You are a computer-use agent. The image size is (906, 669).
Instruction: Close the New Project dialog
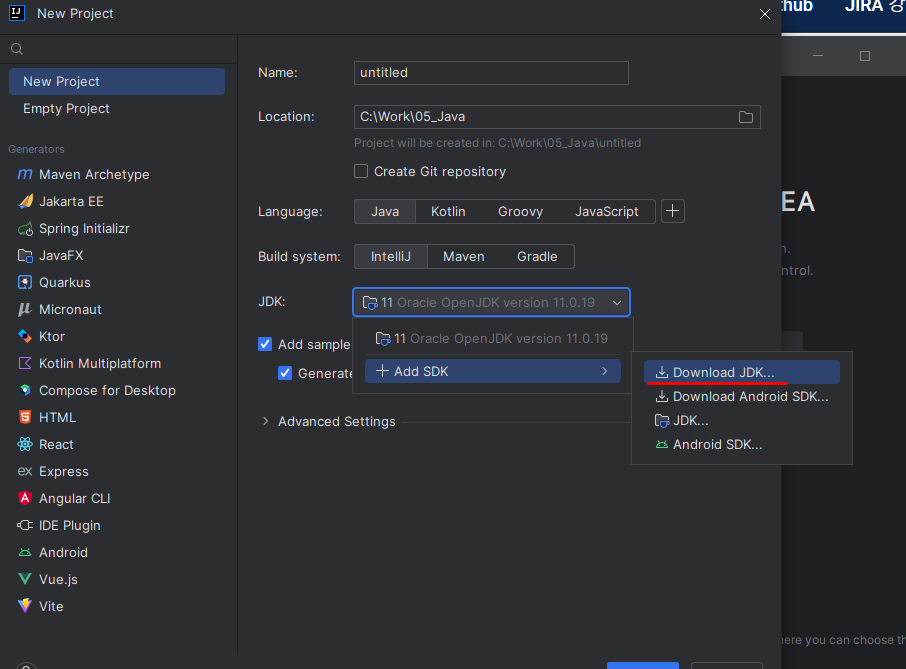pos(764,14)
